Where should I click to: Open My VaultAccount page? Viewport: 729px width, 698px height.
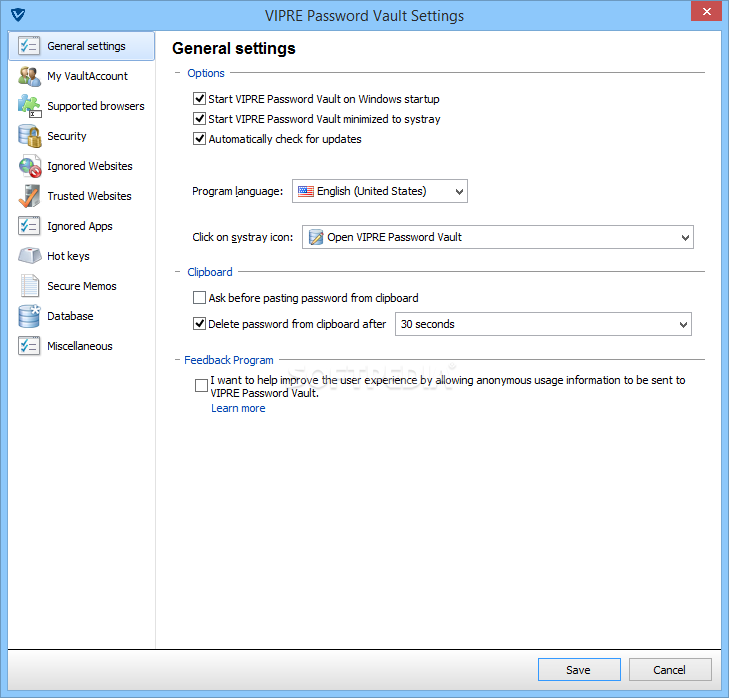tap(87, 76)
